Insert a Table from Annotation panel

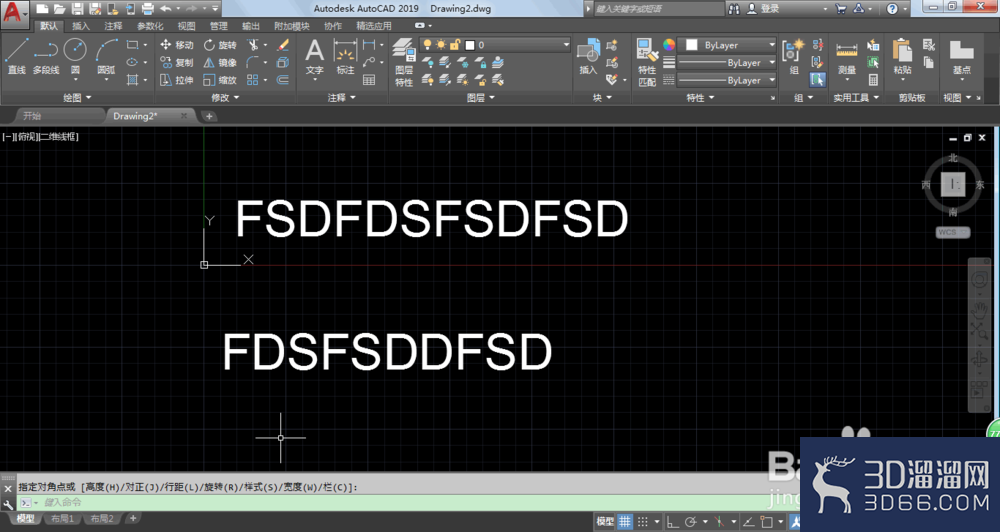point(369,80)
